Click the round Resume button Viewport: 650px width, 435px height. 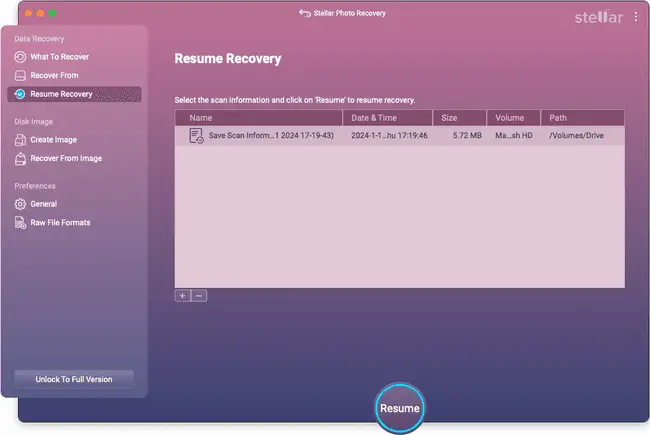click(x=400, y=408)
